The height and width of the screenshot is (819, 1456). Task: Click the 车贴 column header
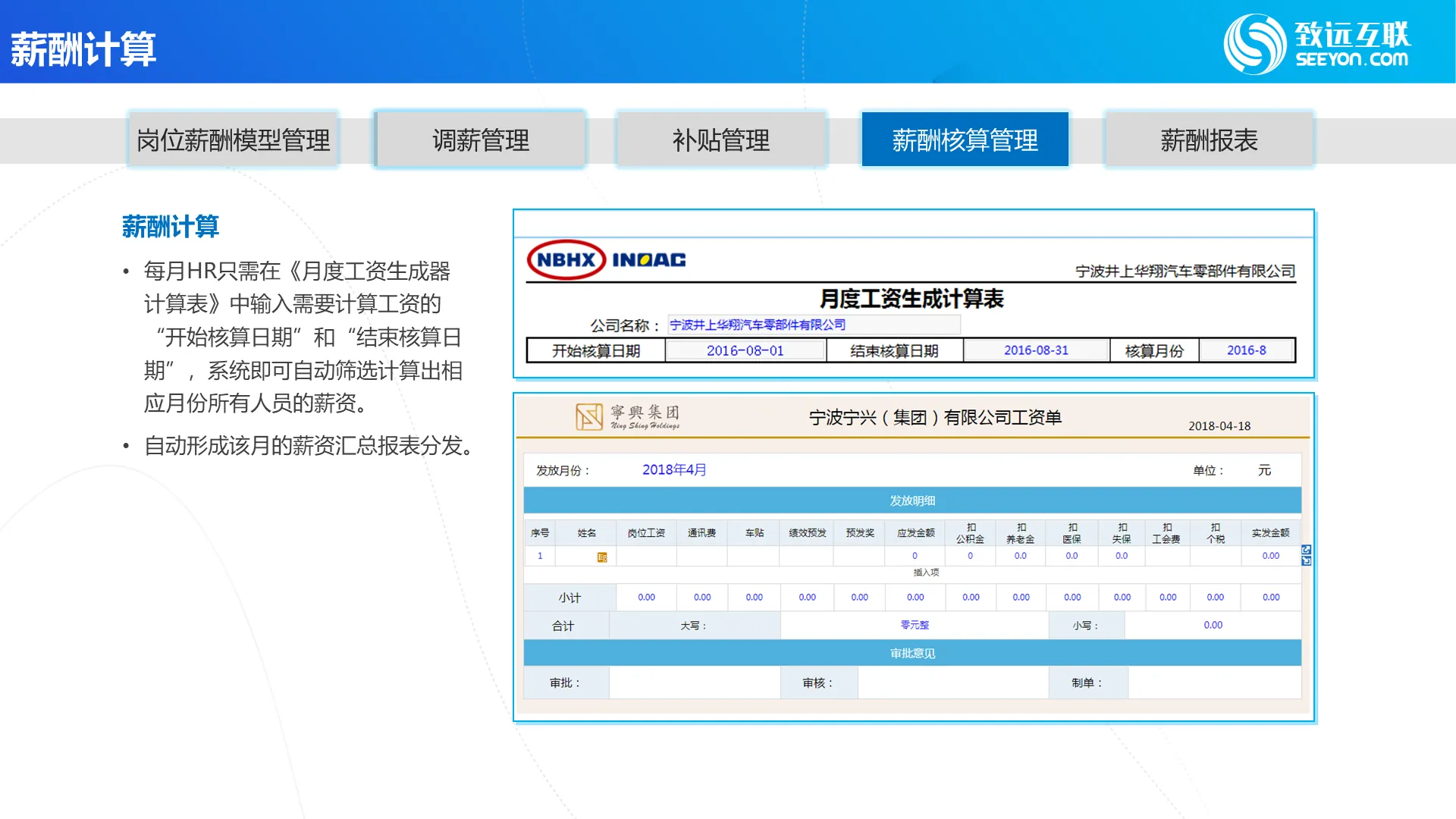click(x=754, y=533)
